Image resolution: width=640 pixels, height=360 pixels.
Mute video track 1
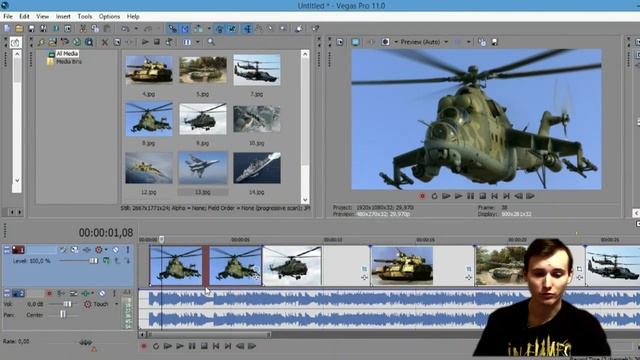116,249
